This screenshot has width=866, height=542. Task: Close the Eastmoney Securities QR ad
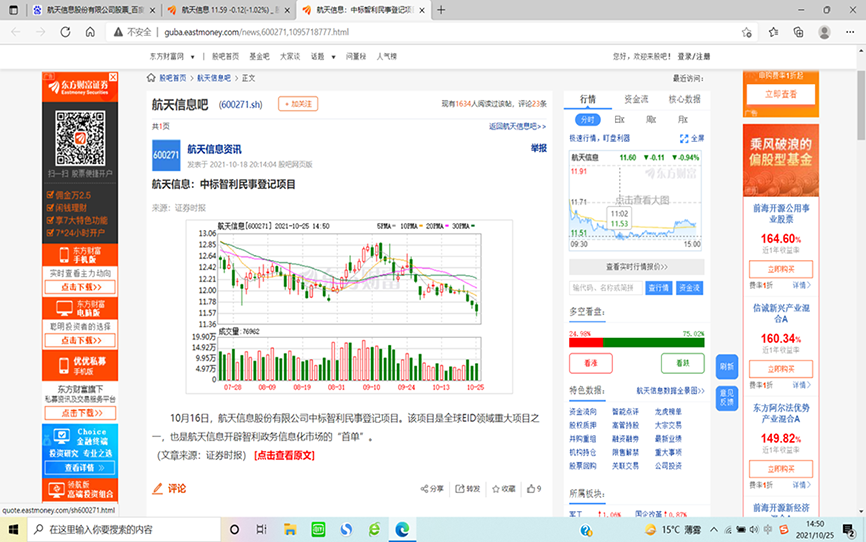113,77
